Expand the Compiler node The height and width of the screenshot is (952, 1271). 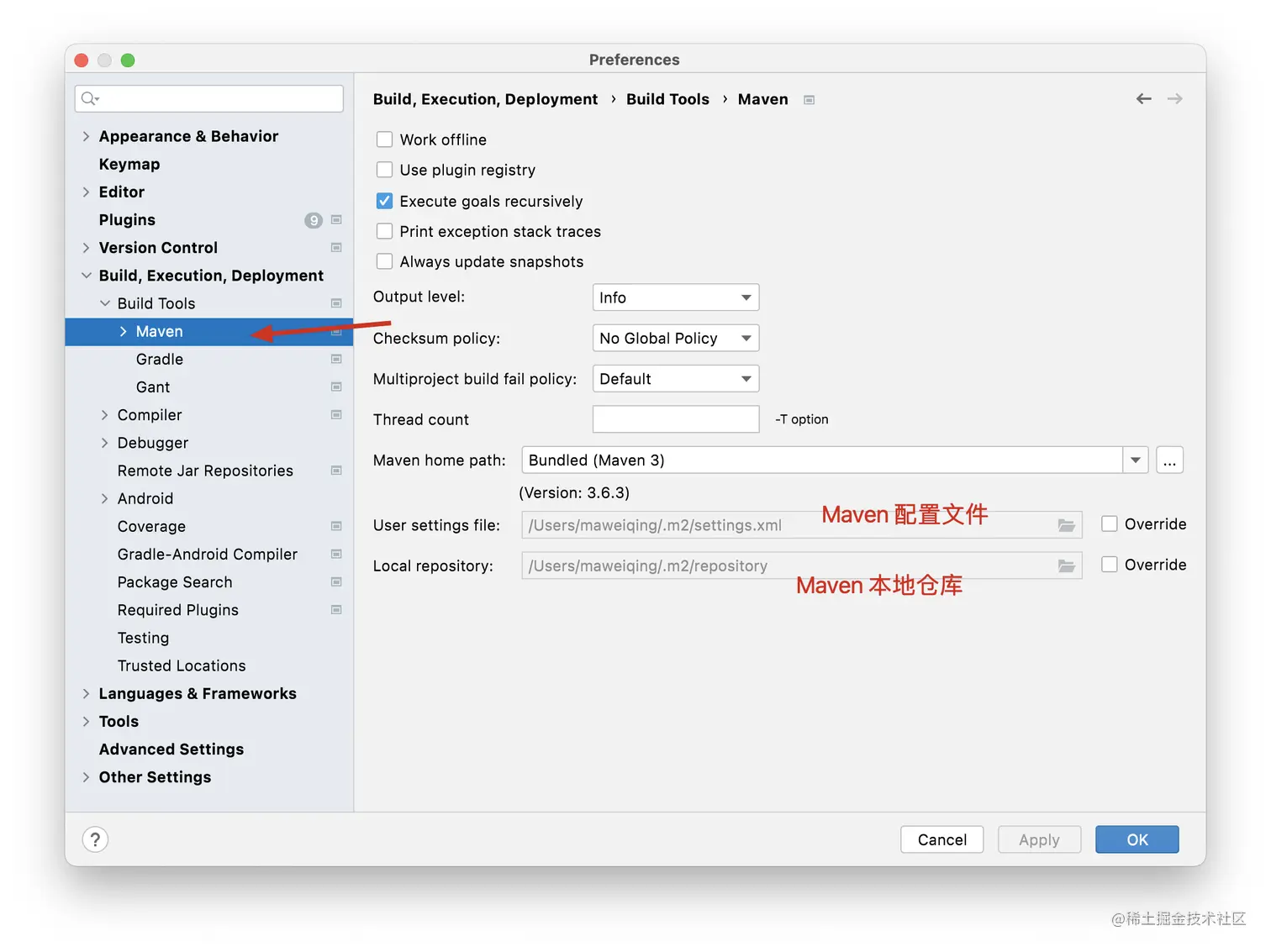click(105, 415)
